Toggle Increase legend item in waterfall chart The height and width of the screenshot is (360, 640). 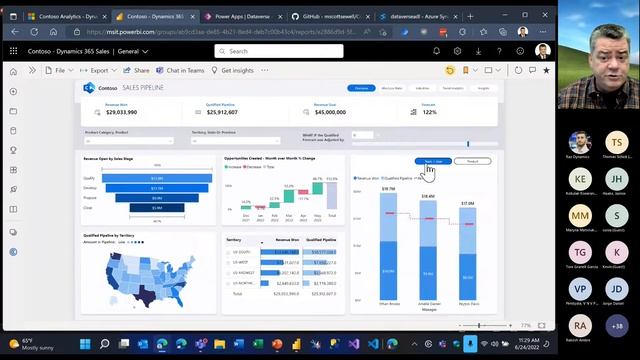(233, 167)
